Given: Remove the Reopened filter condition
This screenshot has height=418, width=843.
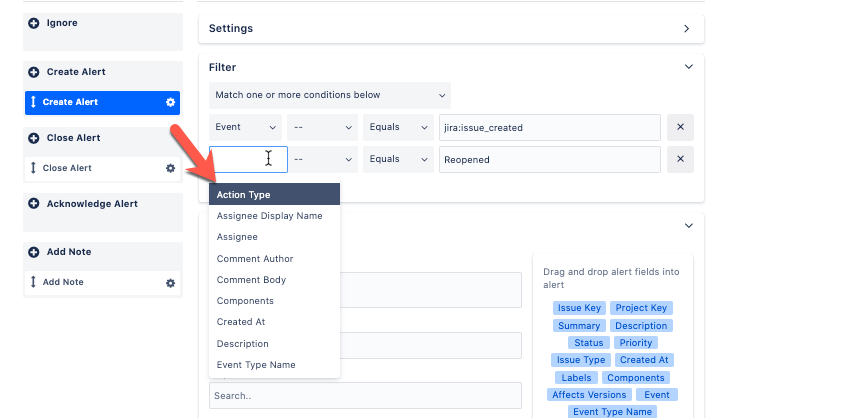Looking at the screenshot, I should tap(680, 160).
